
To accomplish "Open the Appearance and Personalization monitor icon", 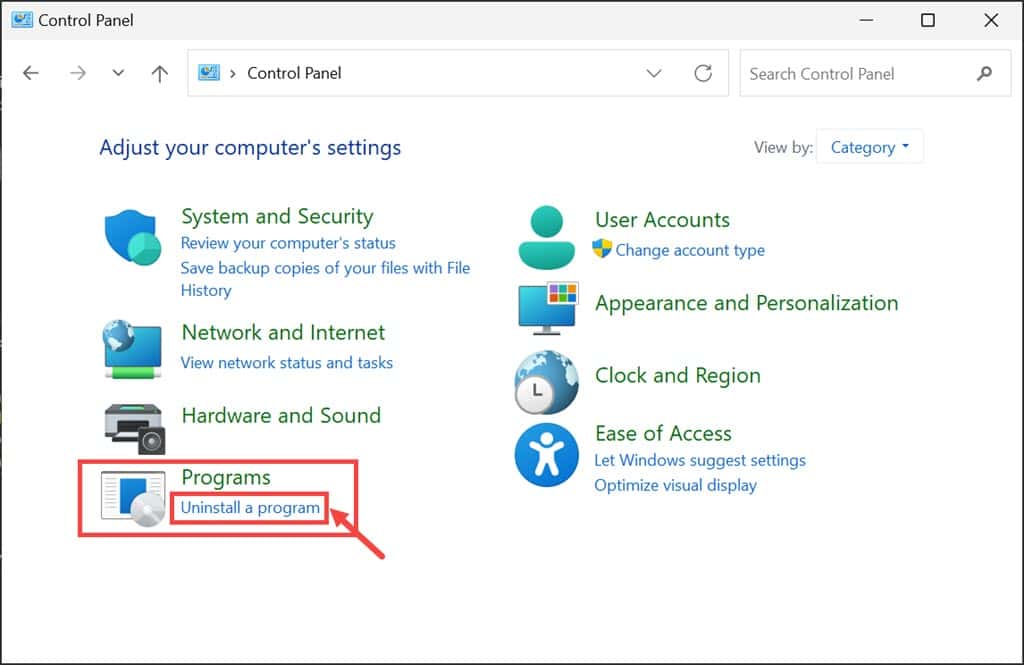I will (548, 308).
